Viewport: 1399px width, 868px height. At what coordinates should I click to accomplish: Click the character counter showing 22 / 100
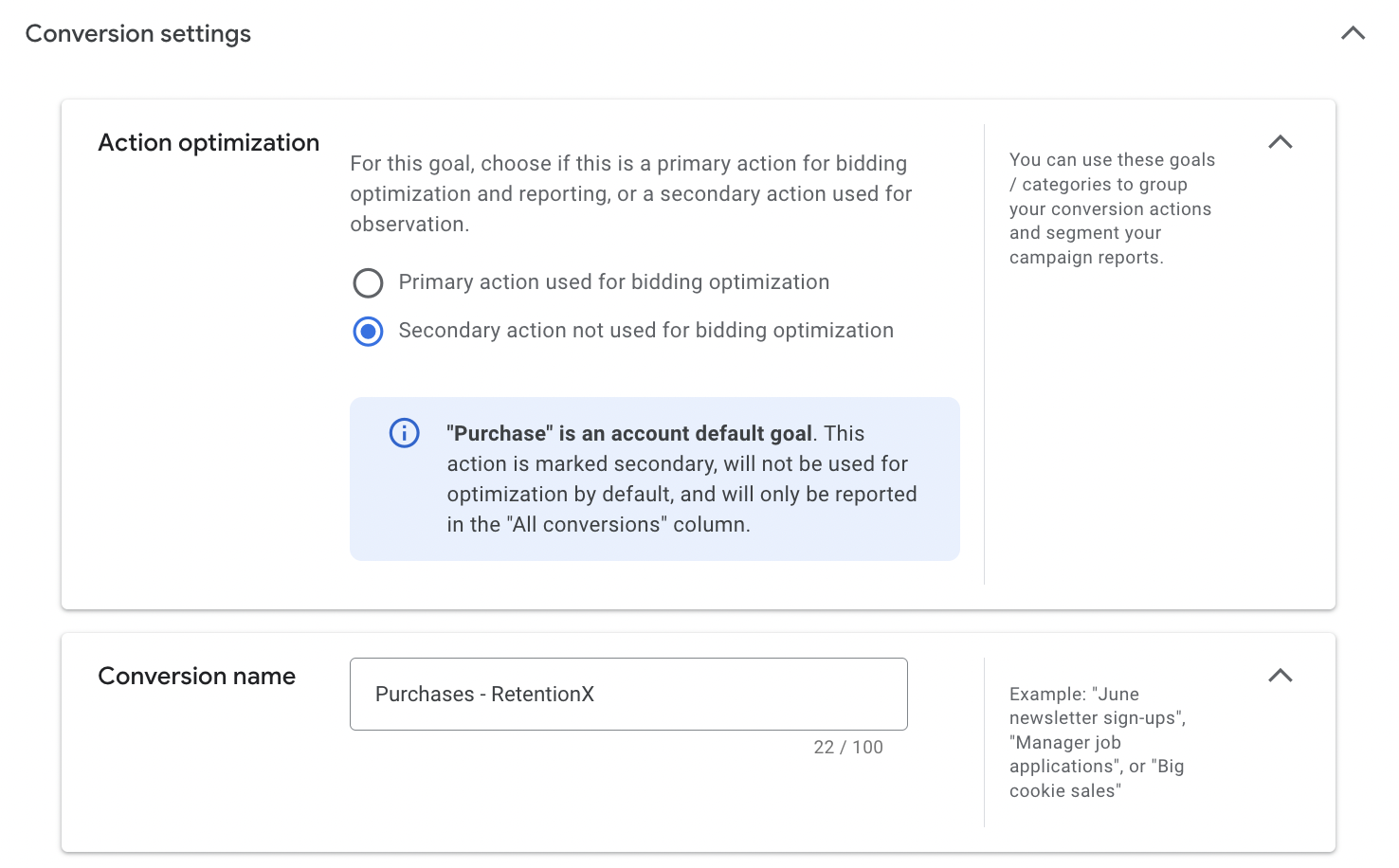848,747
